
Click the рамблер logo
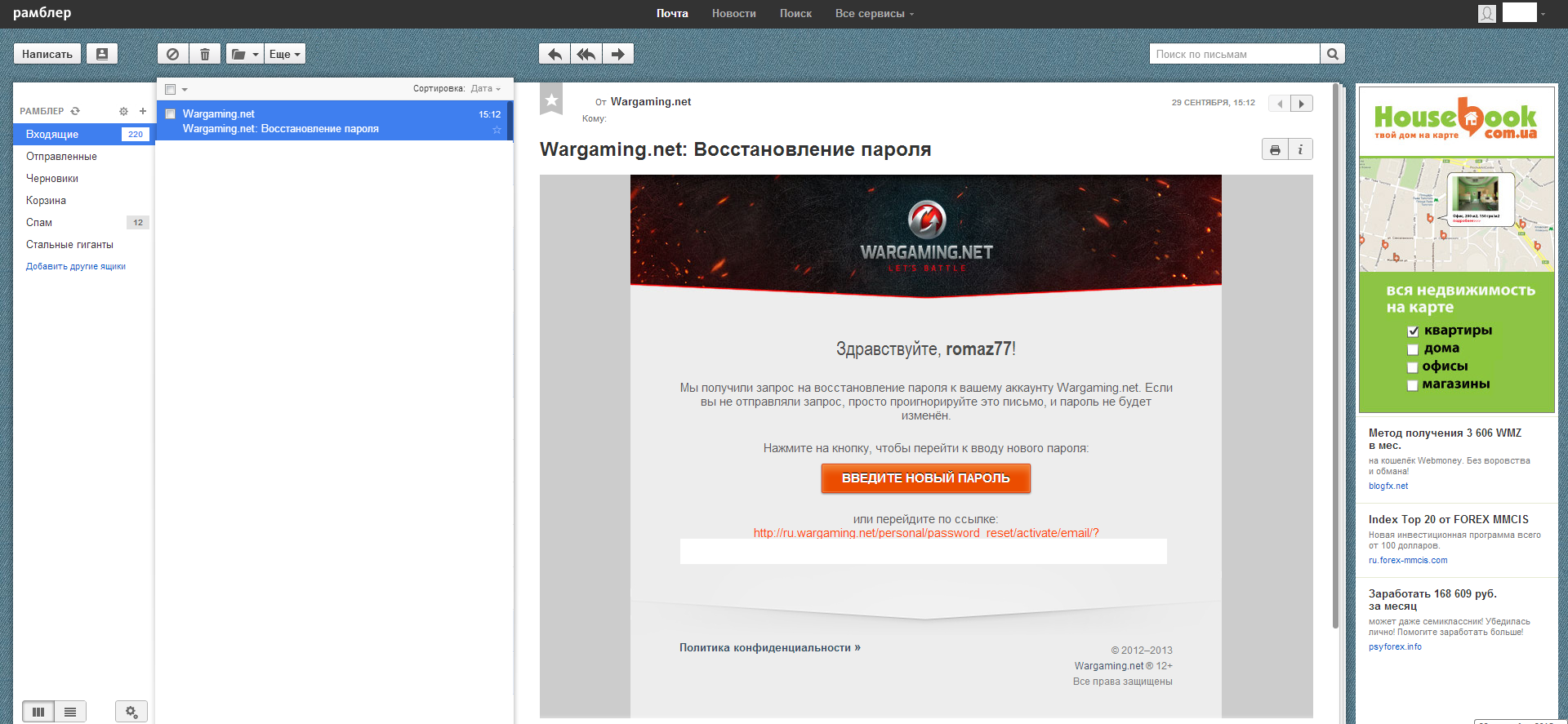(x=42, y=13)
